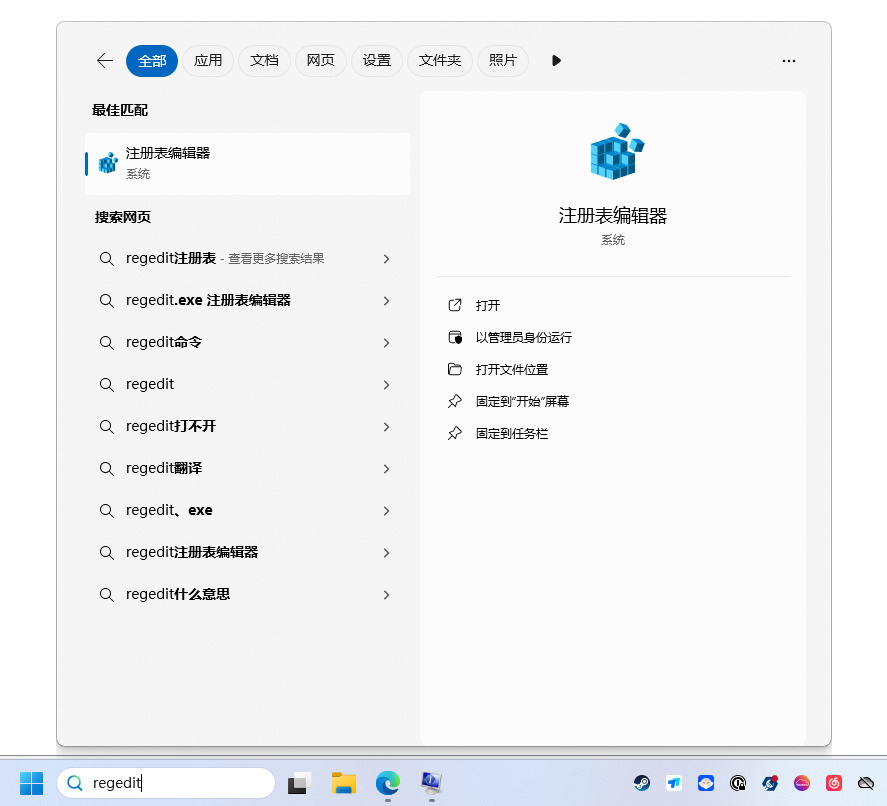Click the back arrow in search panel
This screenshot has width=887, height=806.
tap(105, 61)
